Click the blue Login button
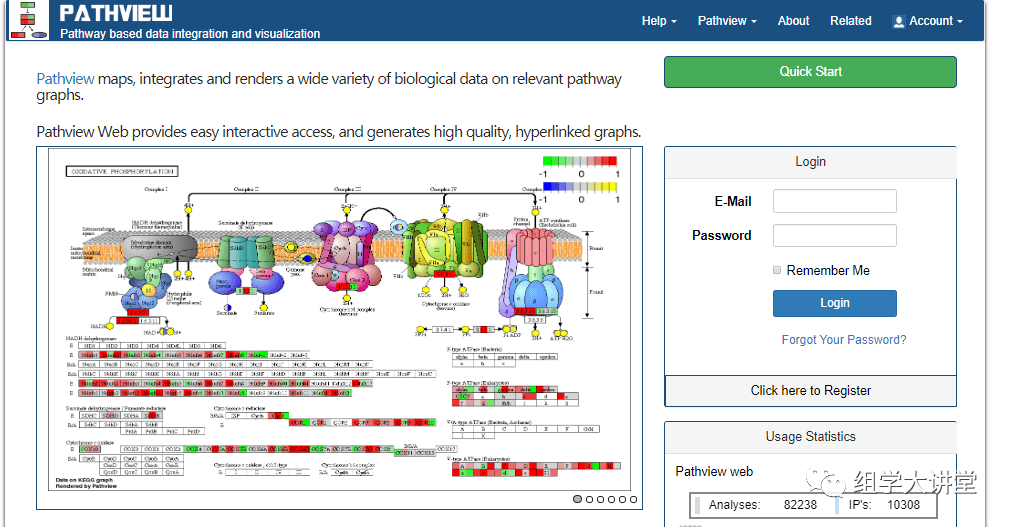 834,303
